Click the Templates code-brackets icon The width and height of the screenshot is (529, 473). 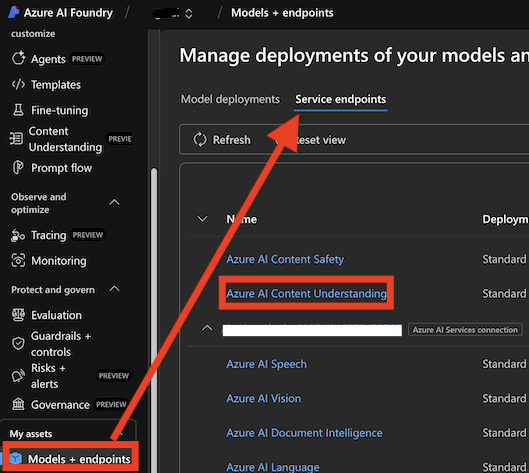[x=18, y=84]
